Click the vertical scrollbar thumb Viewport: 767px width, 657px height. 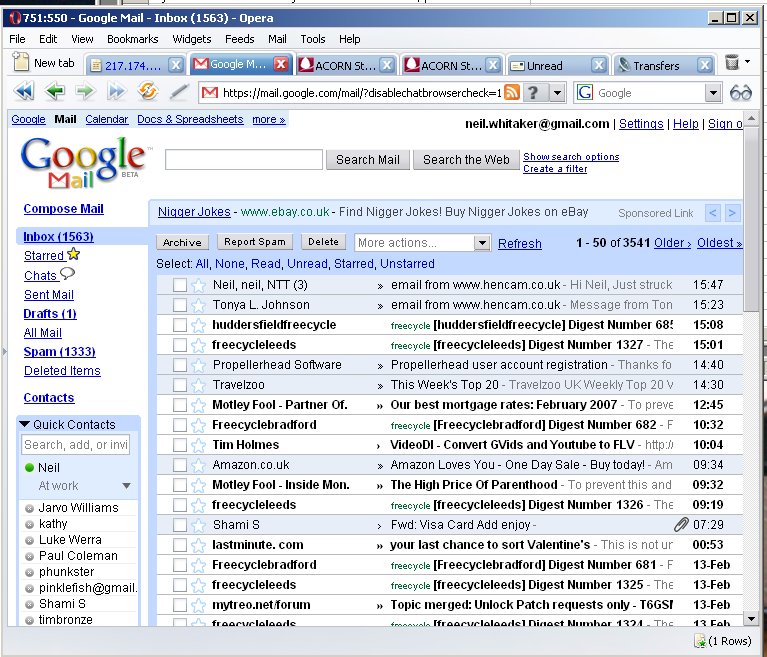point(751,218)
